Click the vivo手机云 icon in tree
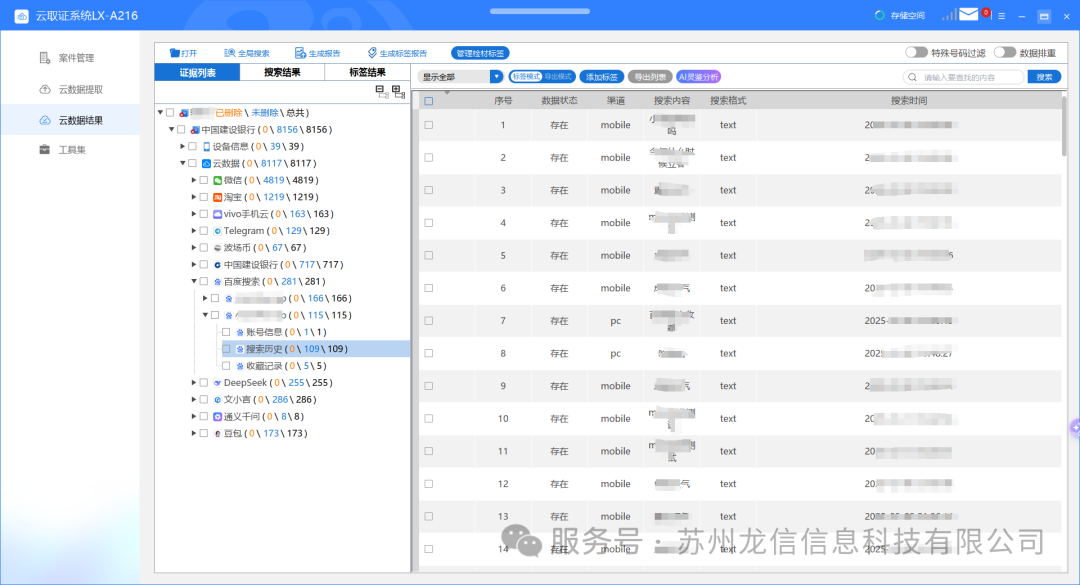Screen dimensions: 1080x585 point(217,214)
